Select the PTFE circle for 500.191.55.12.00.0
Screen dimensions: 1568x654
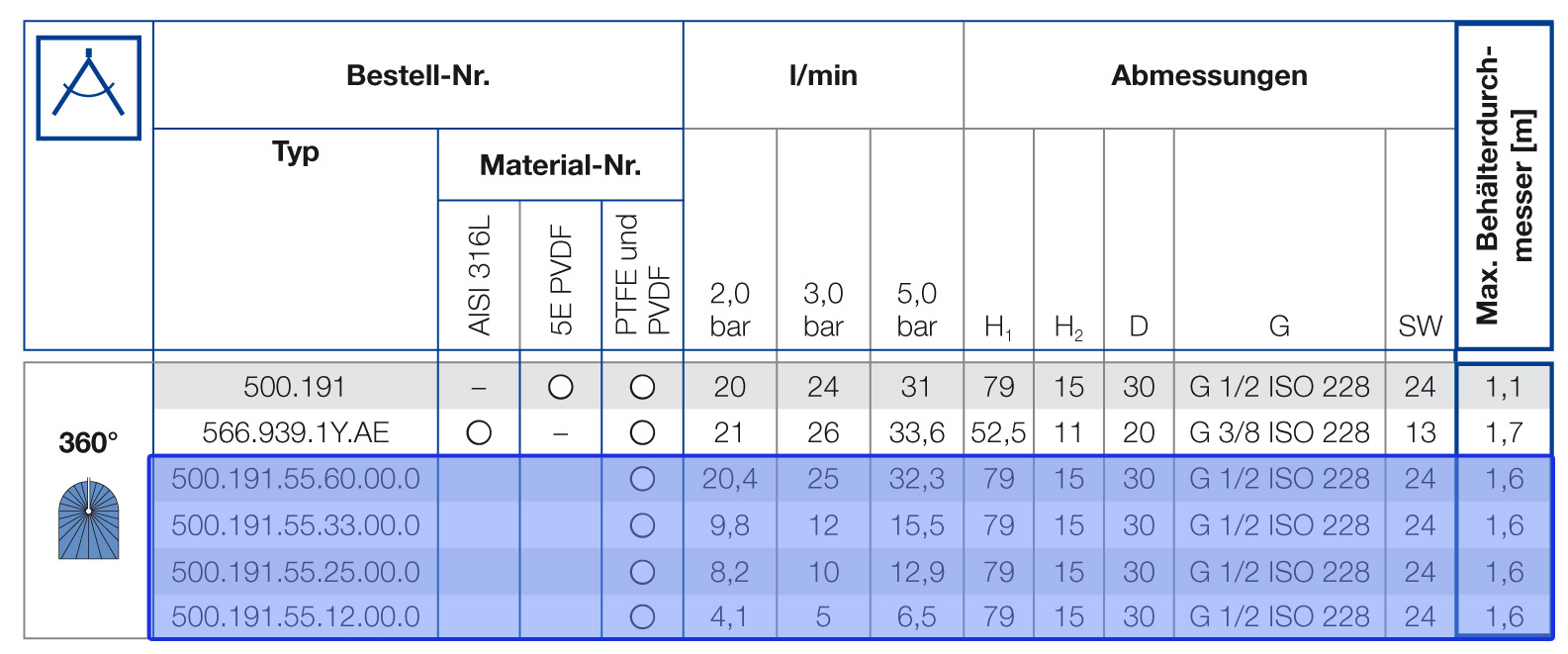(x=642, y=616)
